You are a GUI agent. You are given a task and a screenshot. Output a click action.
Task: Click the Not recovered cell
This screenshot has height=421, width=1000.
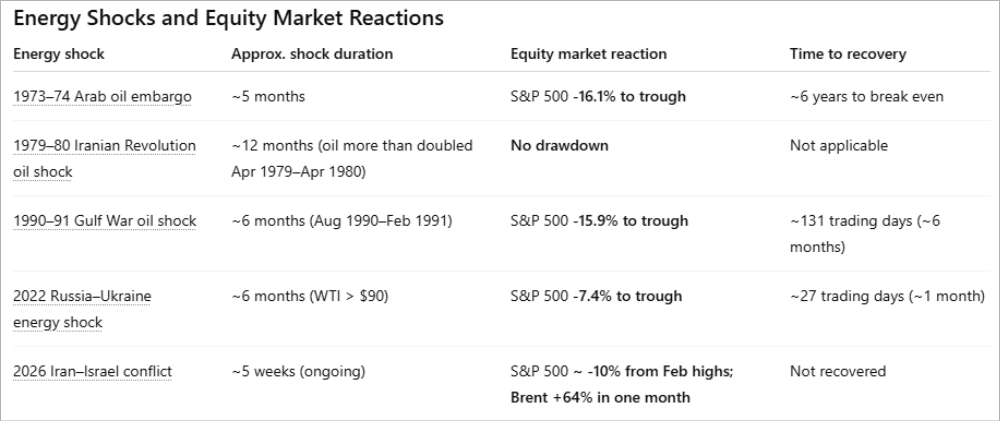pyautogui.click(x=837, y=371)
